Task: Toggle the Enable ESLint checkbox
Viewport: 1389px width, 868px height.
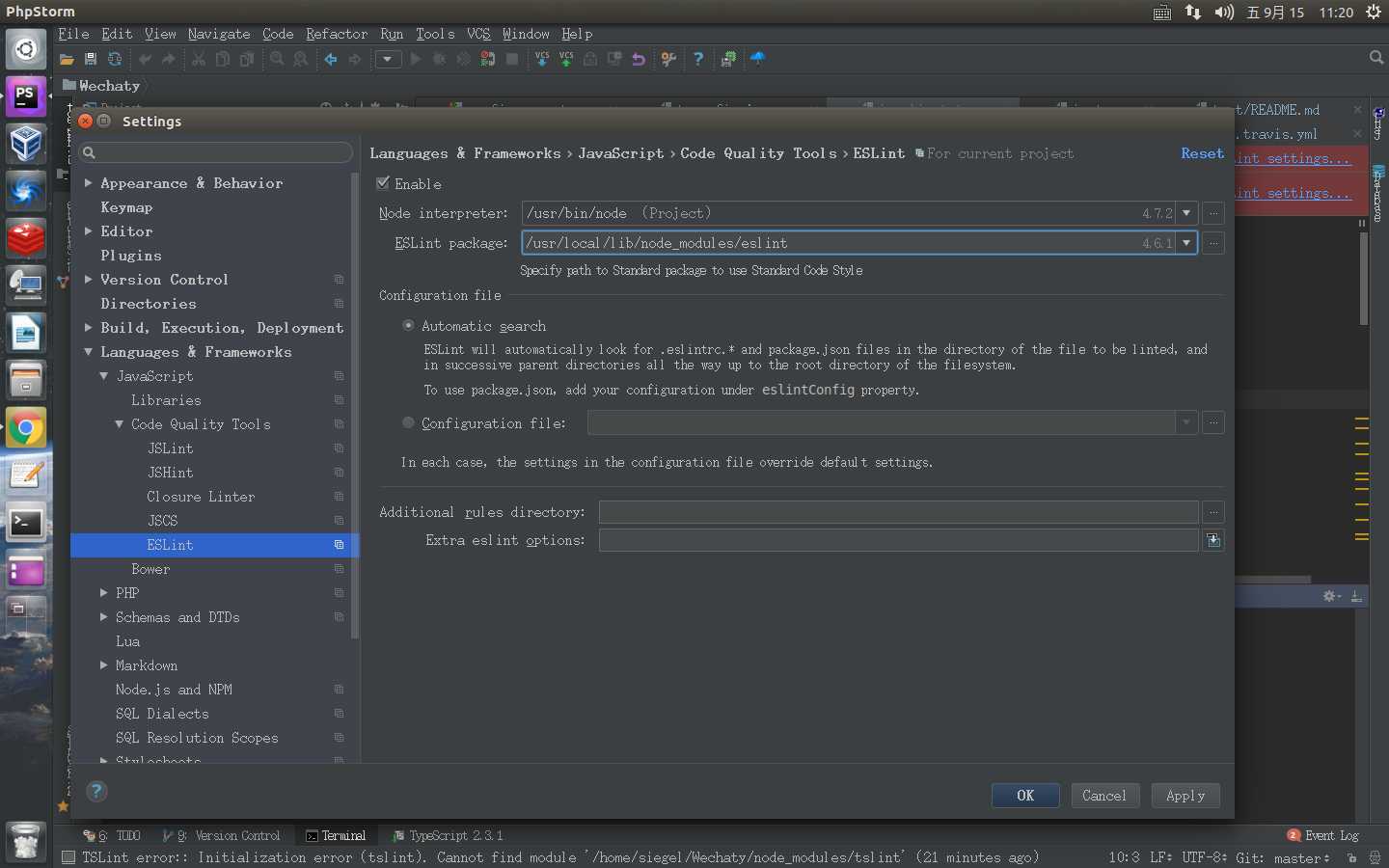Action: point(383,183)
